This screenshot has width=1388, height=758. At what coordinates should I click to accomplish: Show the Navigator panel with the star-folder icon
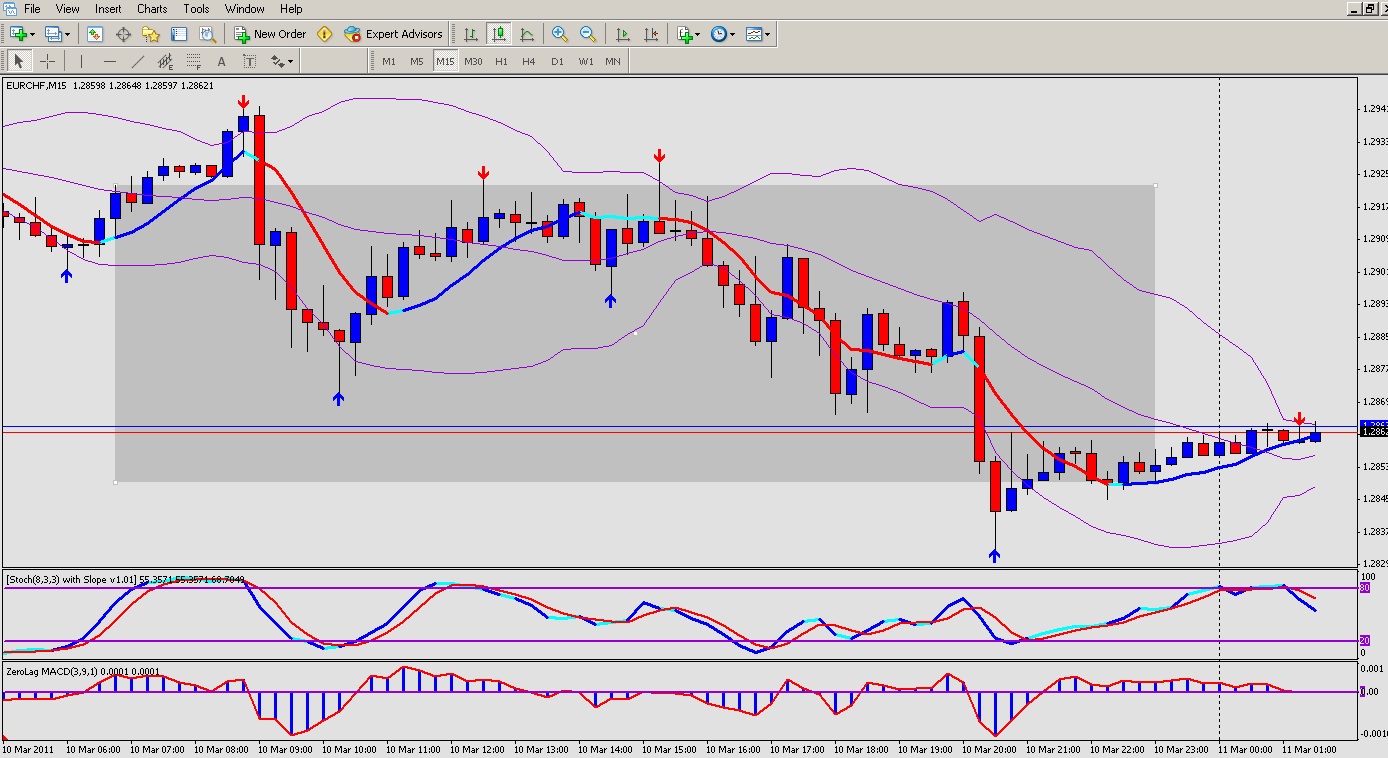(151, 34)
